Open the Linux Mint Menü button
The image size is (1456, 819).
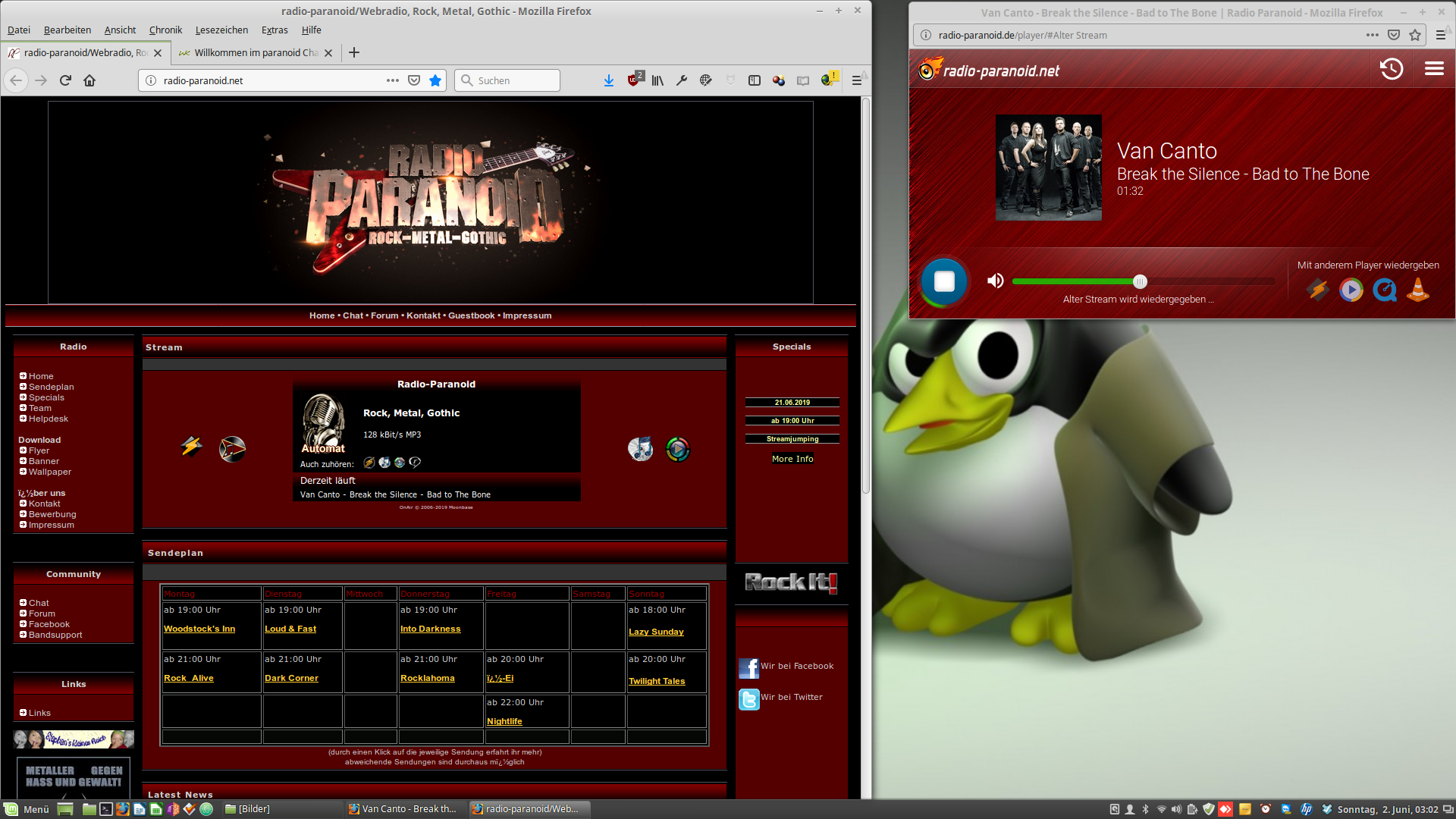tap(27, 809)
